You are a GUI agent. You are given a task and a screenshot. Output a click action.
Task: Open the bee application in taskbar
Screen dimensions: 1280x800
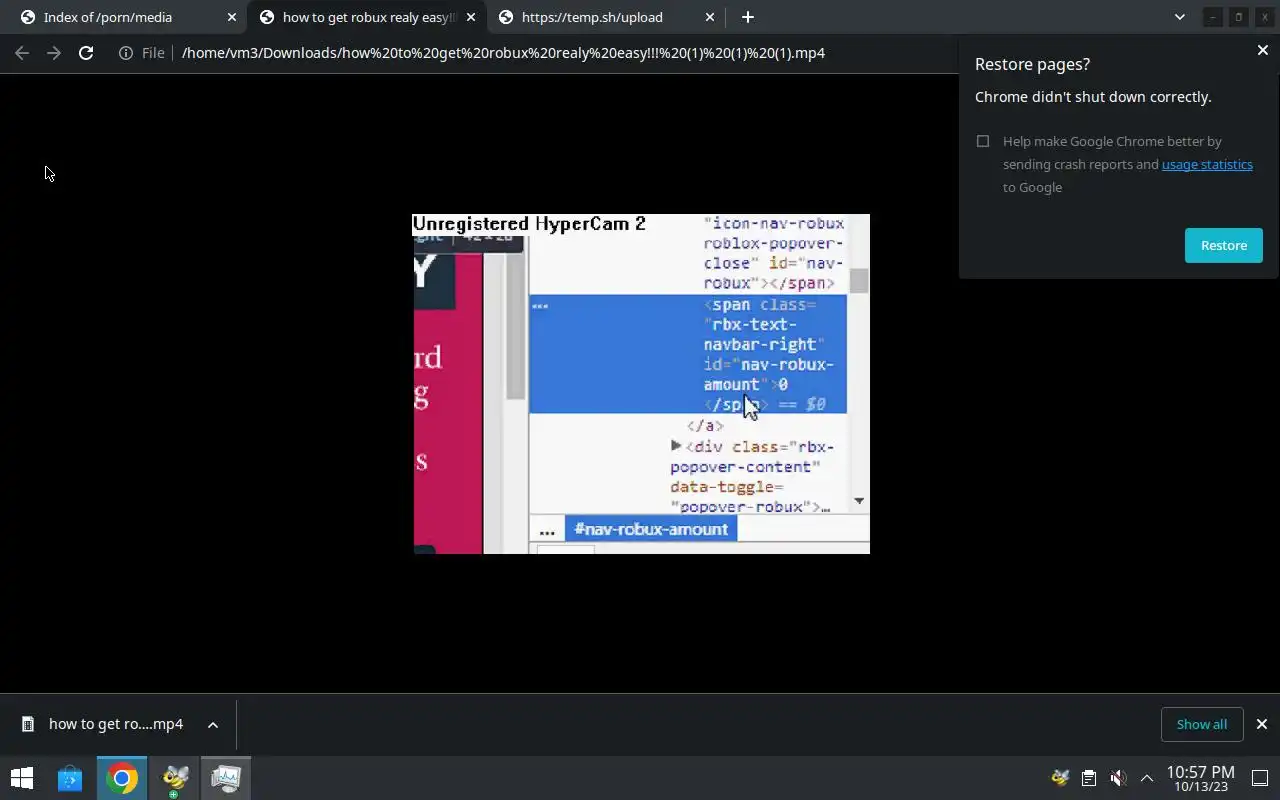point(175,778)
